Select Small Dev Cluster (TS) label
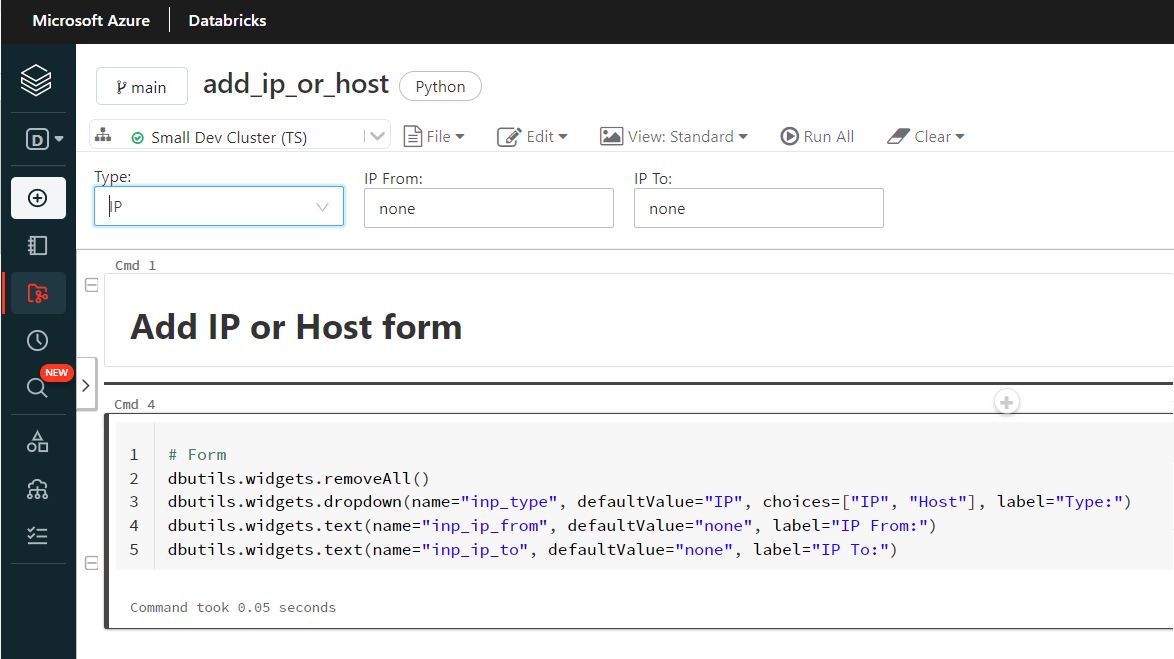This screenshot has width=1174, height=659. pos(228,137)
